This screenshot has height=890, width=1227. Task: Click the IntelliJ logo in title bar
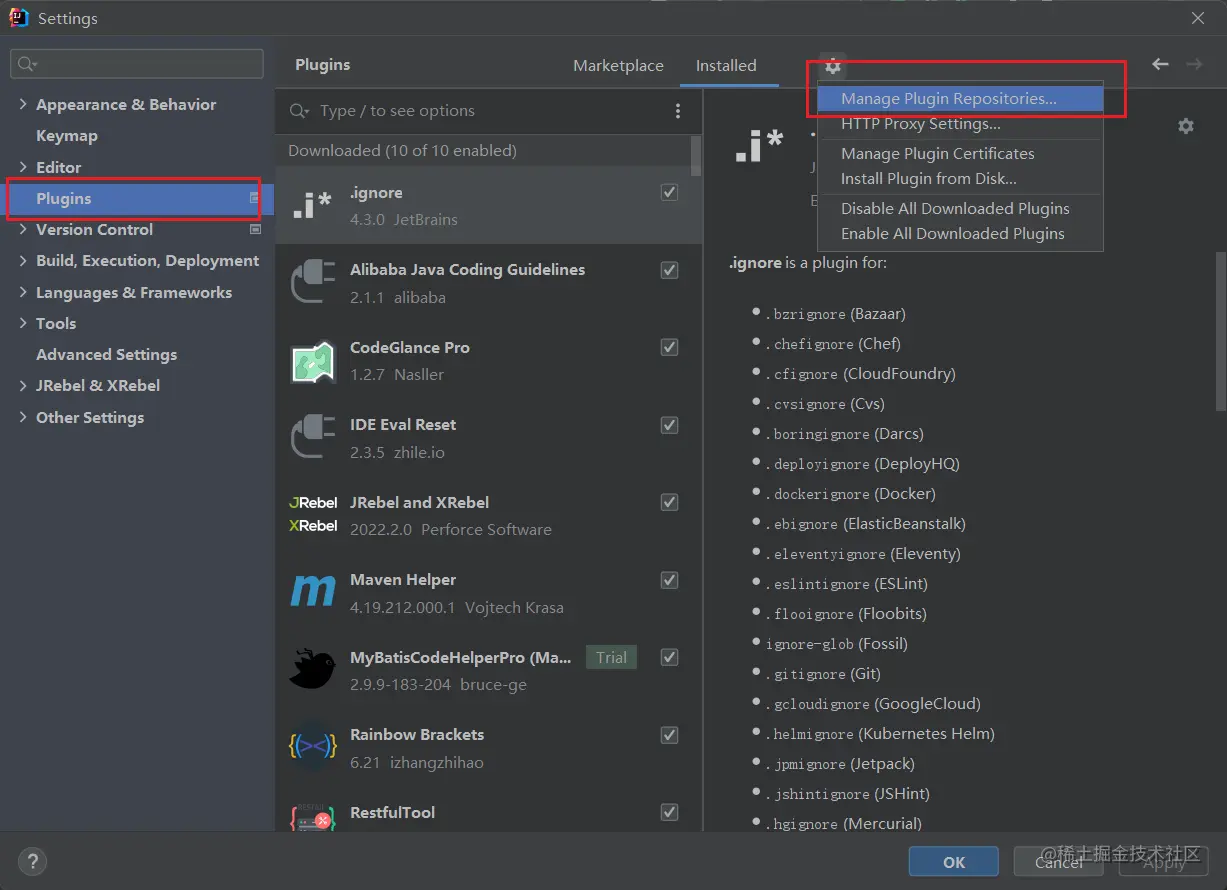(18, 18)
